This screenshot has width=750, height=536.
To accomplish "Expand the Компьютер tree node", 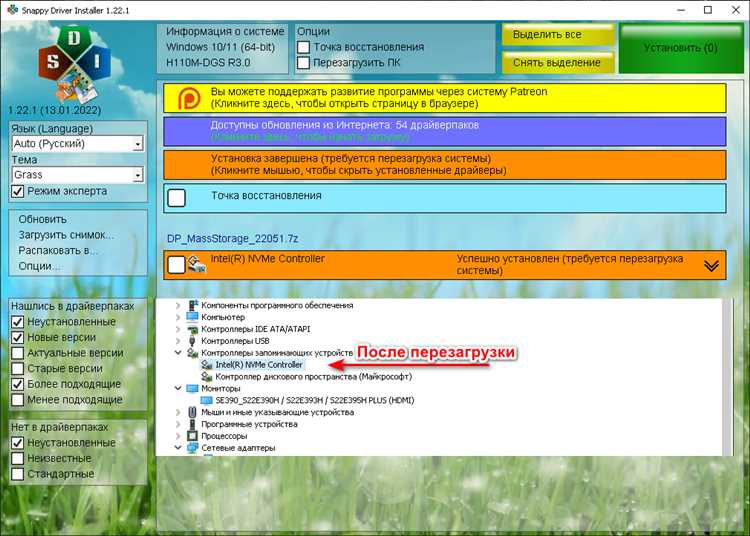I will tap(178, 317).
